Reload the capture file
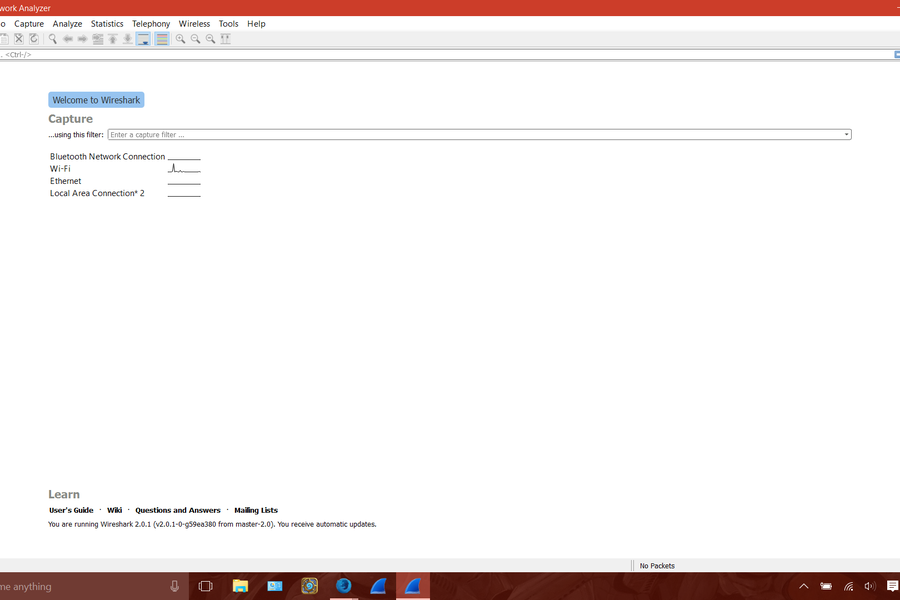The height and width of the screenshot is (600, 900). [x=33, y=38]
